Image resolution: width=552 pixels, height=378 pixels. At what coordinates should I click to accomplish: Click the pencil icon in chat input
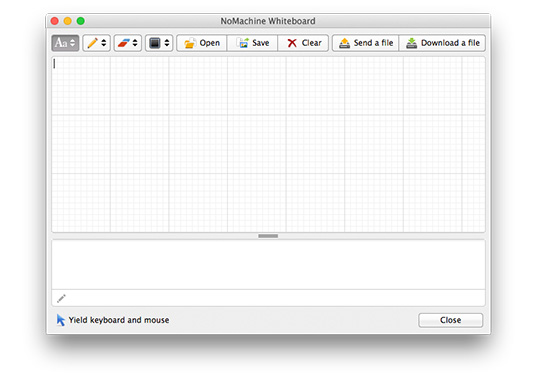coord(61,298)
